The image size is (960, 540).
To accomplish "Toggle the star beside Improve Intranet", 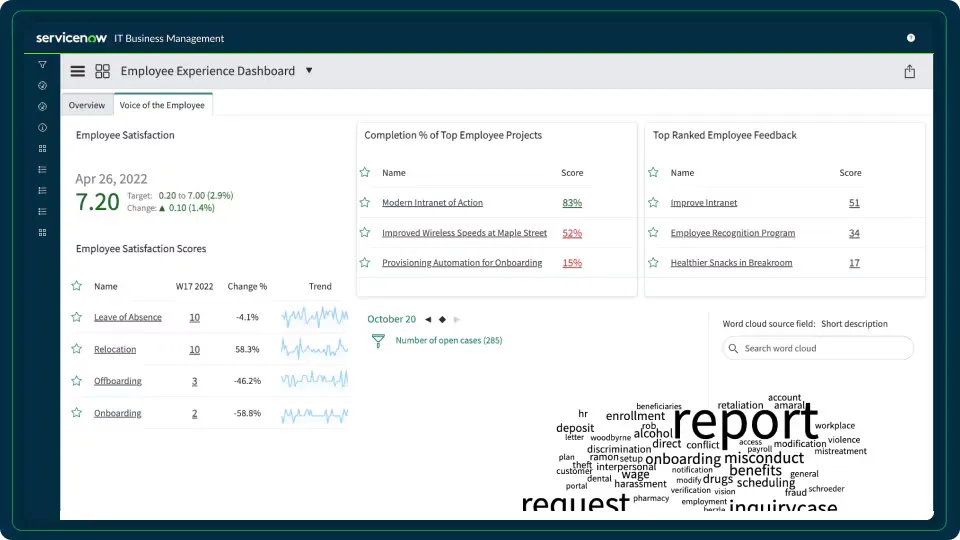I will coord(653,203).
